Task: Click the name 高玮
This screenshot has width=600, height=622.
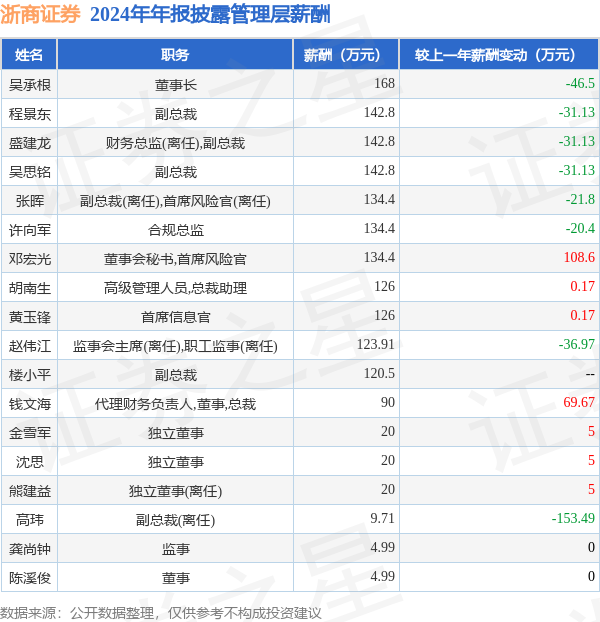Action: pos(30,520)
